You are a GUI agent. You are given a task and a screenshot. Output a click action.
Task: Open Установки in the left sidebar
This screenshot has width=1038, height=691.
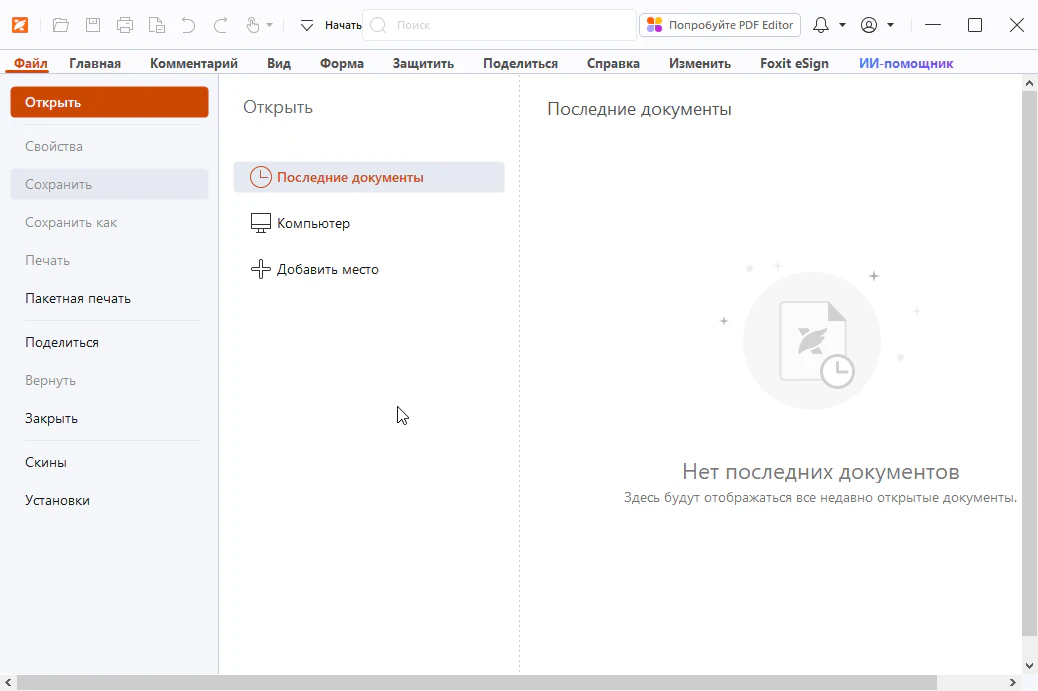click(57, 500)
